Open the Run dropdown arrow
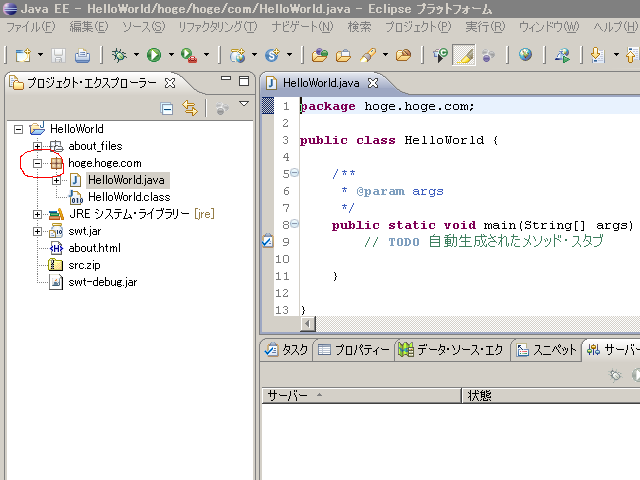This screenshot has width=640, height=480. 171,54
